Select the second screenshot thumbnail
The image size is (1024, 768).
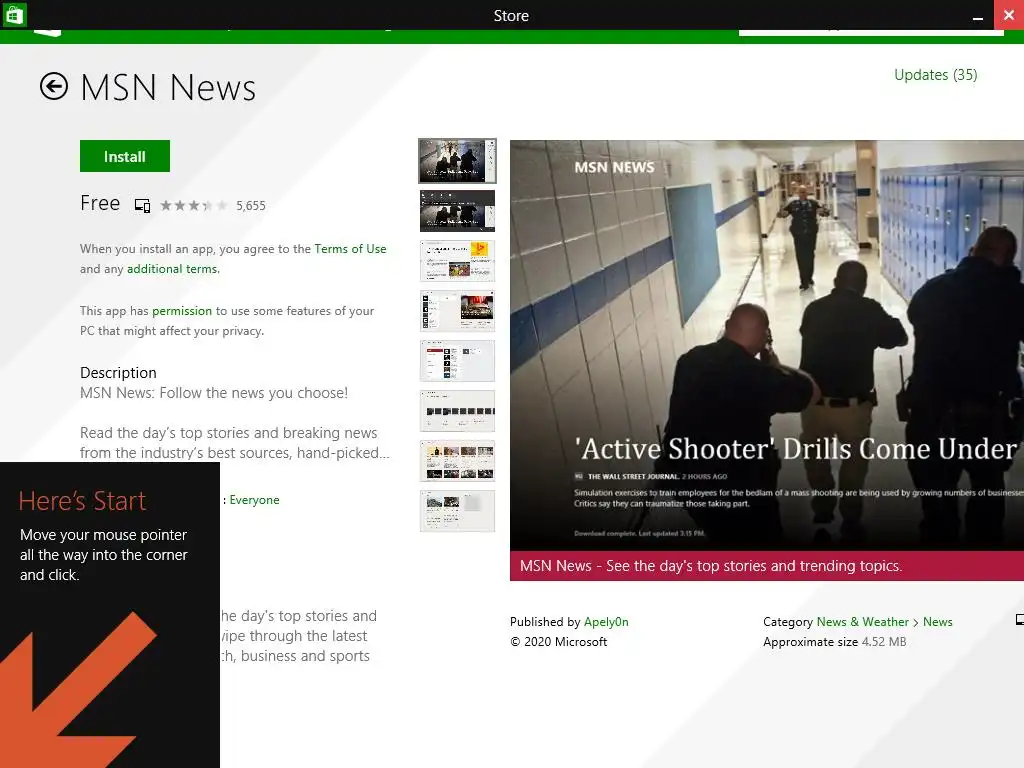pos(457,211)
